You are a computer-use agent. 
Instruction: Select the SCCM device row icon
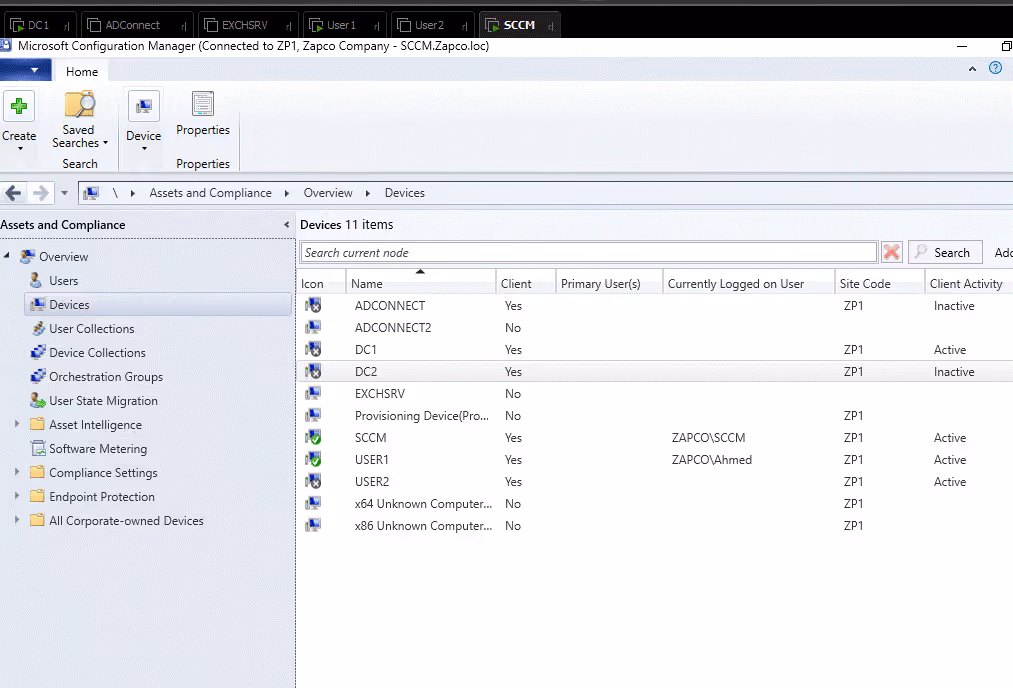[313, 438]
